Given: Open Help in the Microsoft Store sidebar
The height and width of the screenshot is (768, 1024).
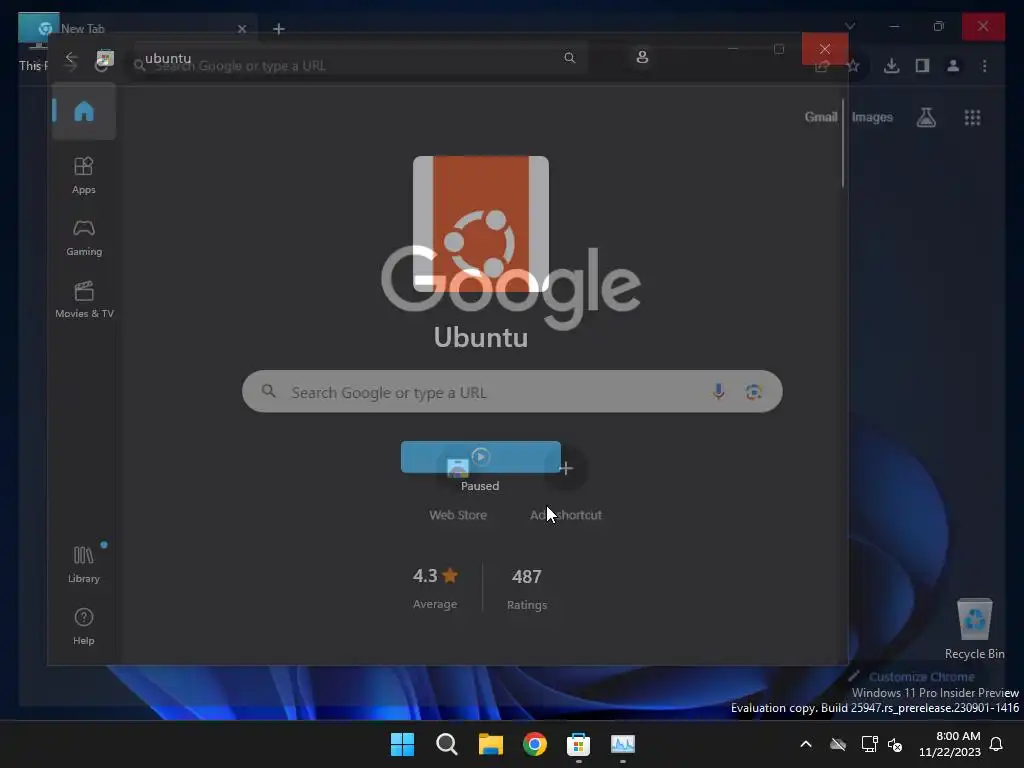Looking at the screenshot, I should pyautogui.click(x=84, y=626).
